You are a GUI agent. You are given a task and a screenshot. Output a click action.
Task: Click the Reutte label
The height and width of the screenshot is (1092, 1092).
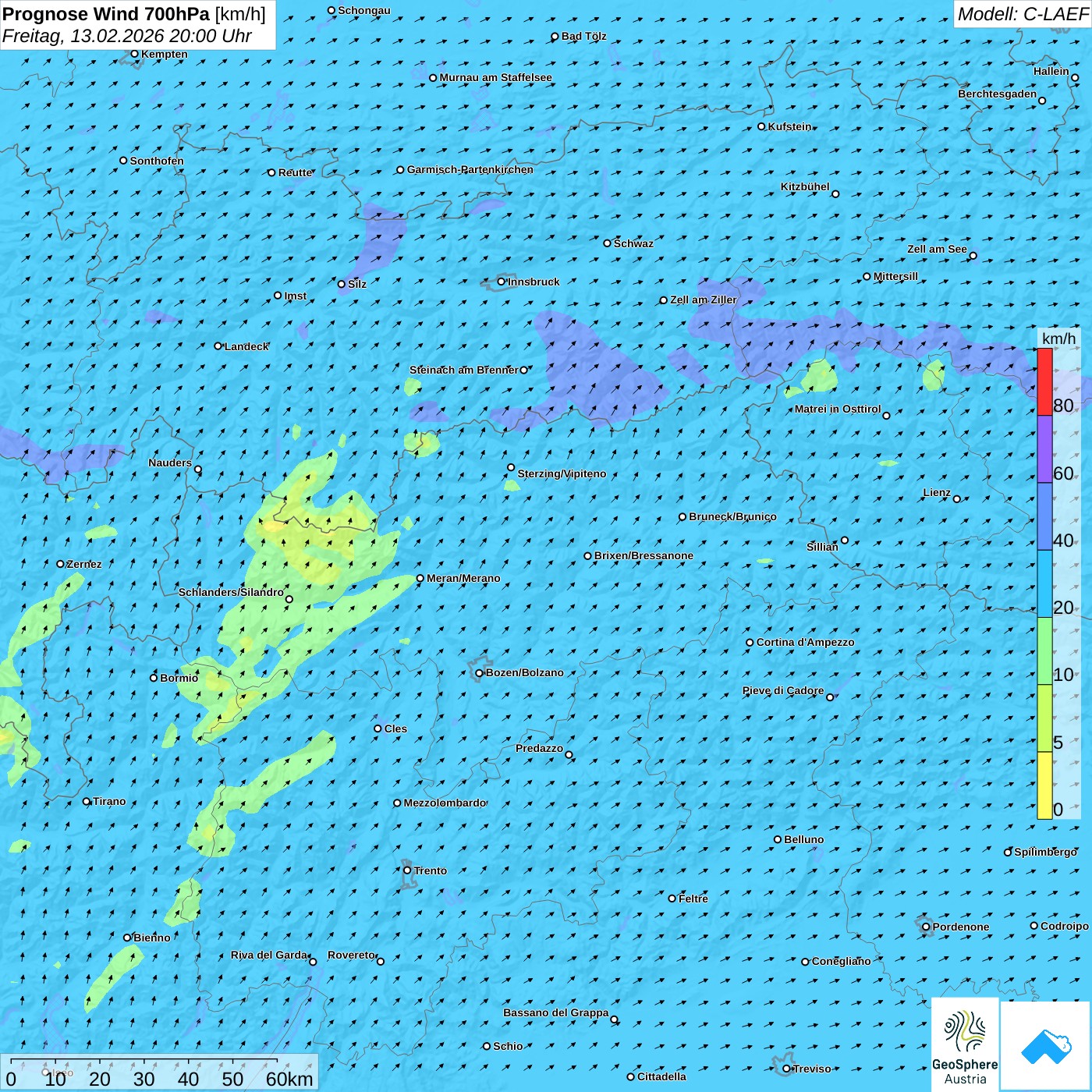tap(296, 172)
